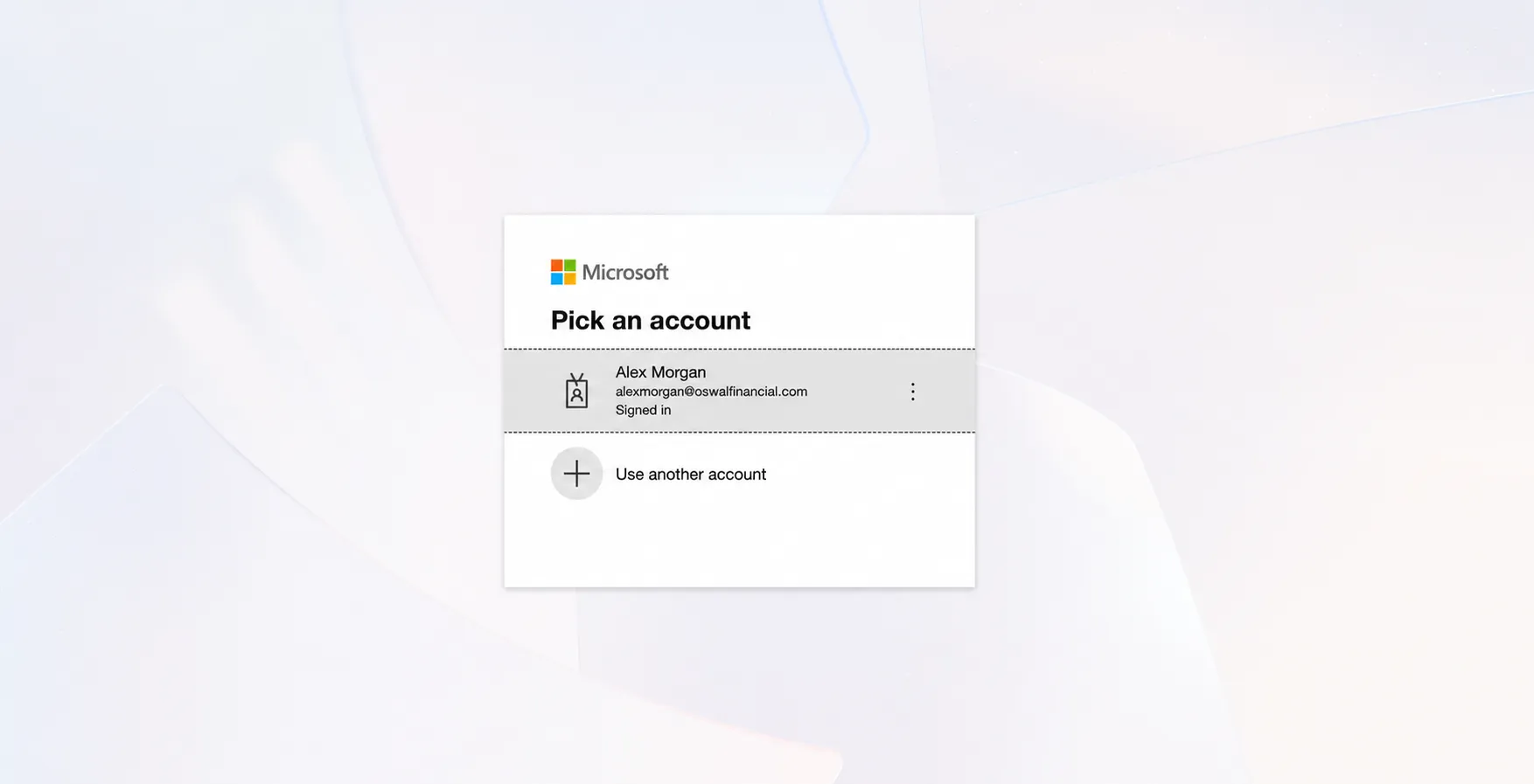Viewport: 1534px width, 784px height.
Task: Click the Microsoft logo
Action: click(x=610, y=272)
